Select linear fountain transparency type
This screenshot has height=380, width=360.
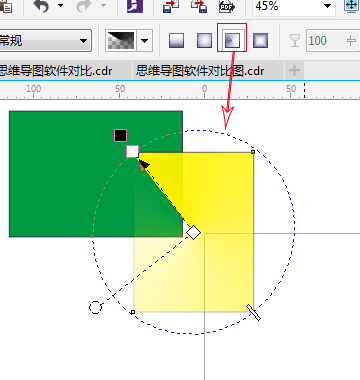pos(176,41)
